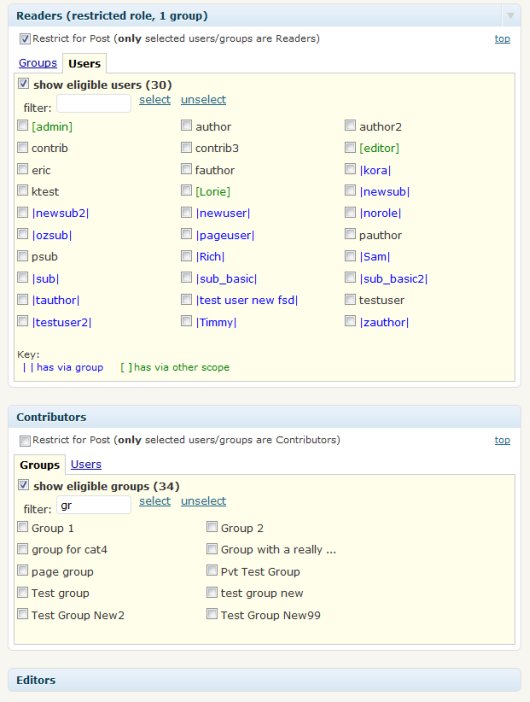Image resolution: width=530 pixels, height=702 pixels.
Task: Click select link in Readers users
Action: (154, 99)
